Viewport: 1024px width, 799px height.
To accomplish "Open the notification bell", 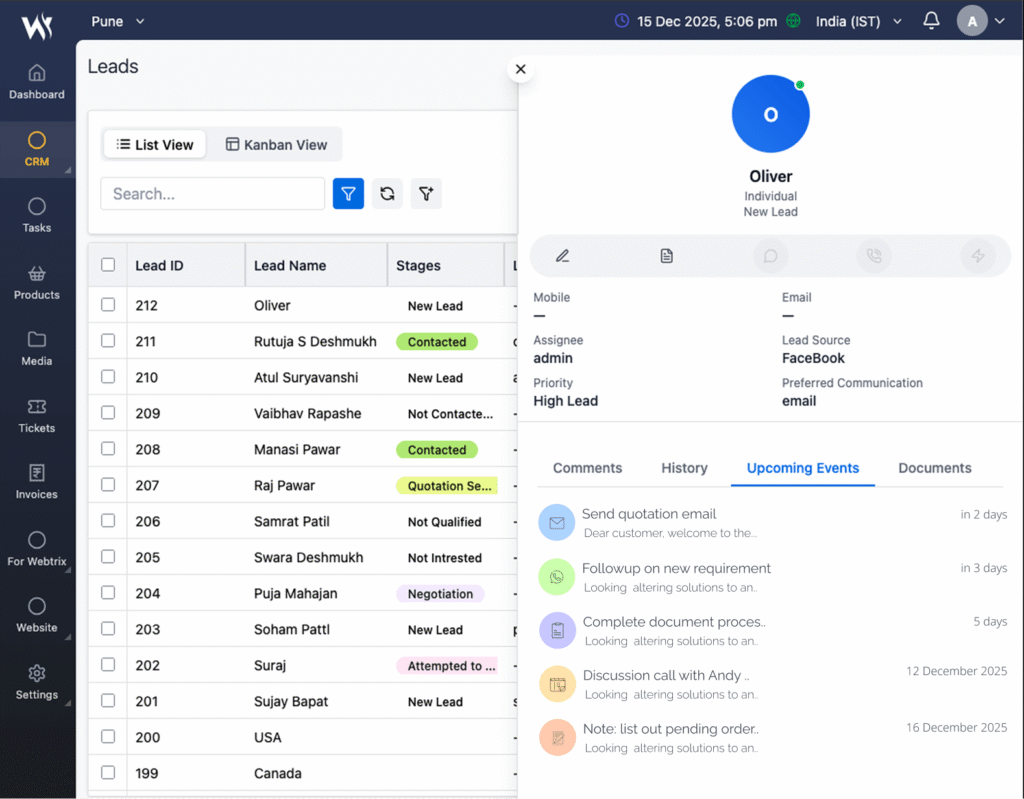I will [931, 21].
